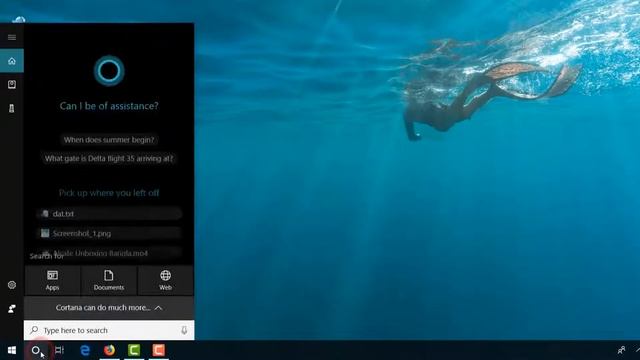The width and height of the screenshot is (640, 360).
Task: Open recent file dat.txt
Action: 109,213
